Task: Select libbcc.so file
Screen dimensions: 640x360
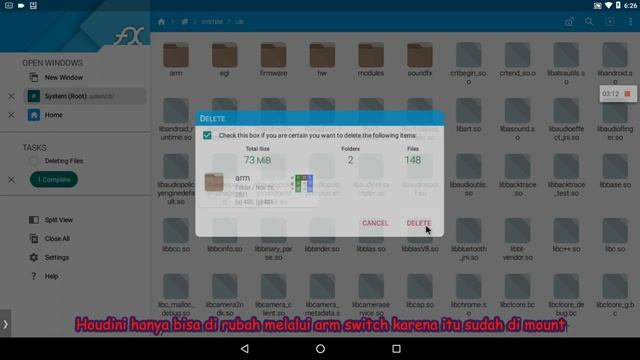Action: tap(176, 235)
